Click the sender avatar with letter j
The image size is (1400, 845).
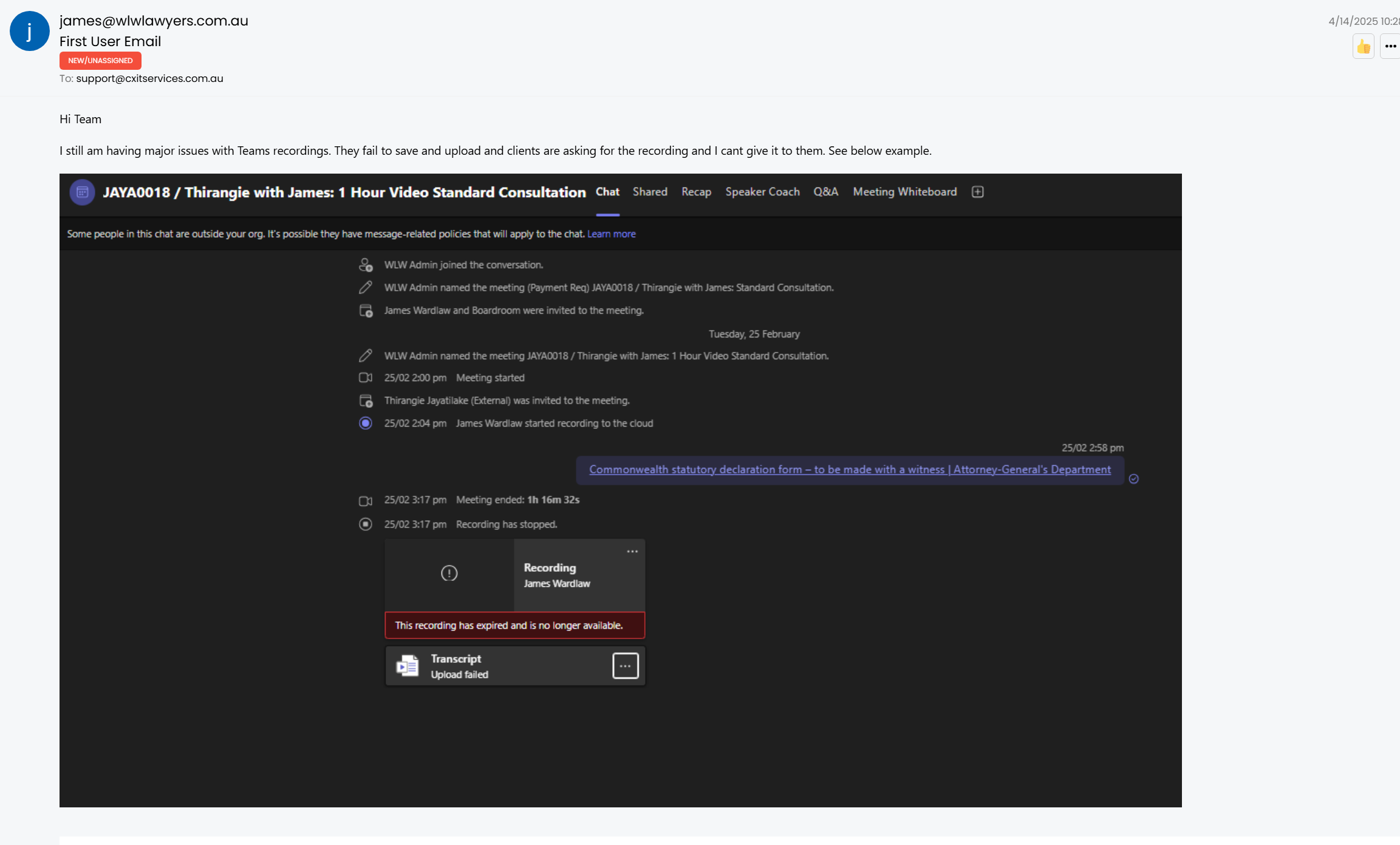pos(29,31)
